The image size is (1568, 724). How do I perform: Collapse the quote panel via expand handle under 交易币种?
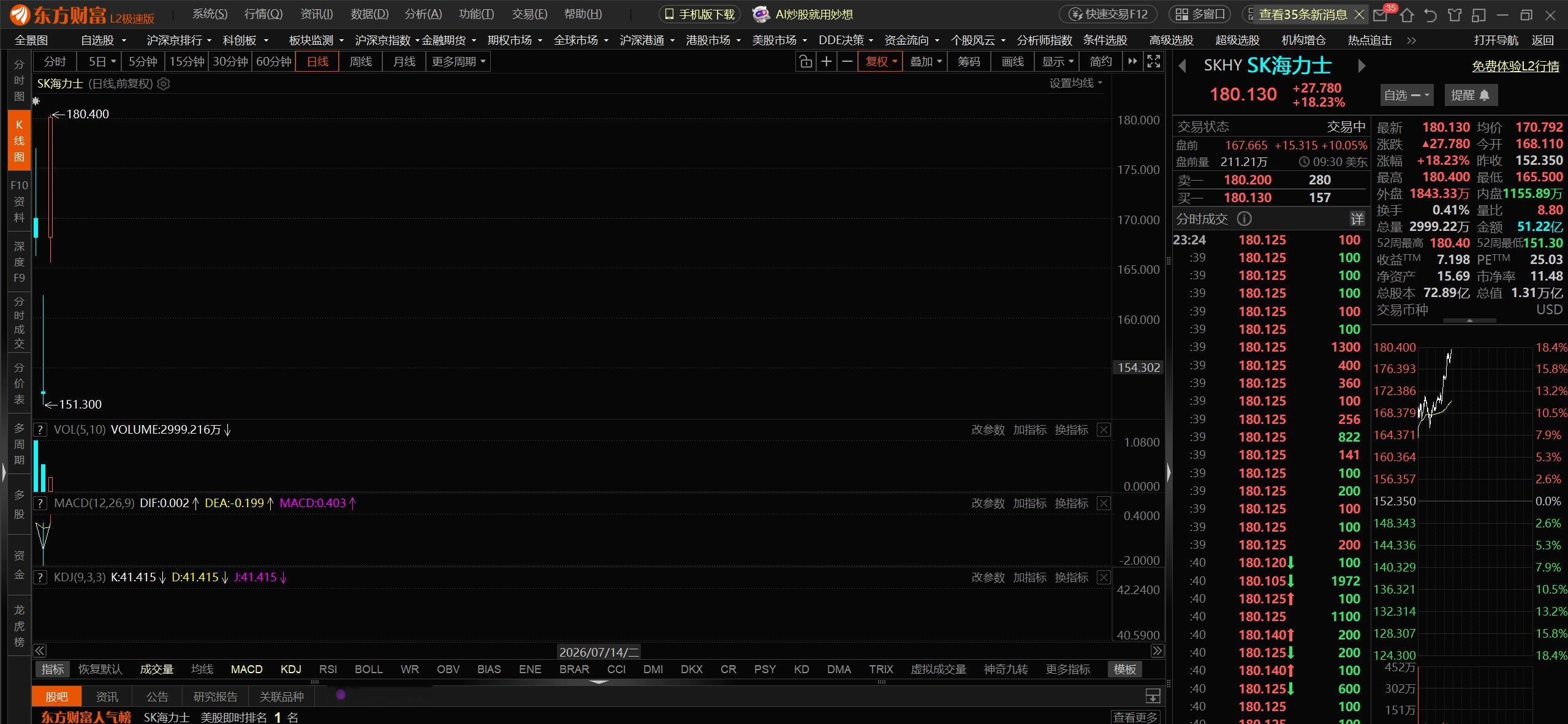(x=1469, y=321)
